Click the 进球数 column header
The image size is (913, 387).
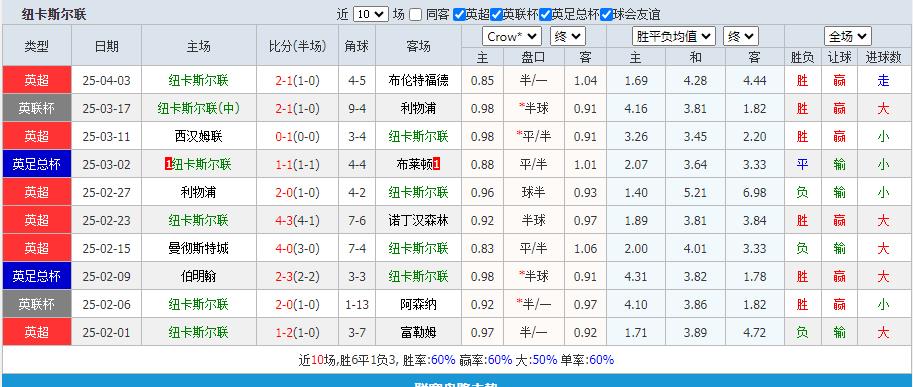pyautogui.click(x=883, y=57)
